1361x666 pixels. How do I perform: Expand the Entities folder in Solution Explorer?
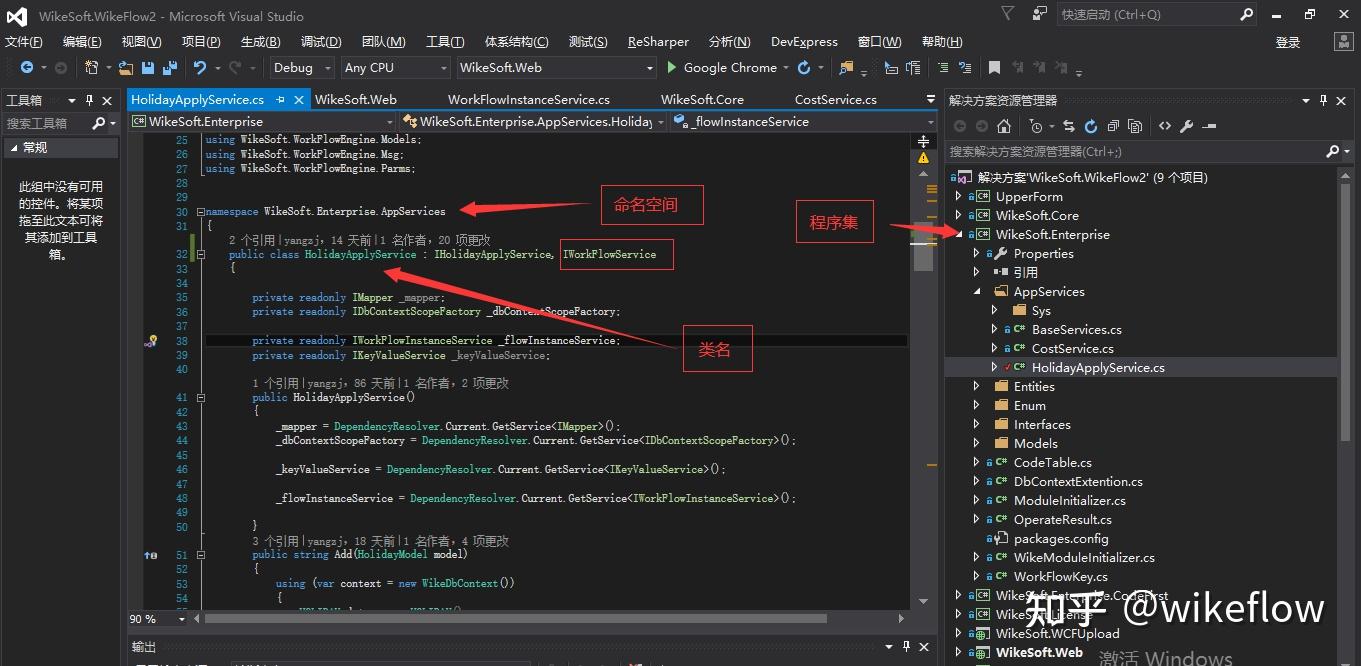[x=977, y=385]
